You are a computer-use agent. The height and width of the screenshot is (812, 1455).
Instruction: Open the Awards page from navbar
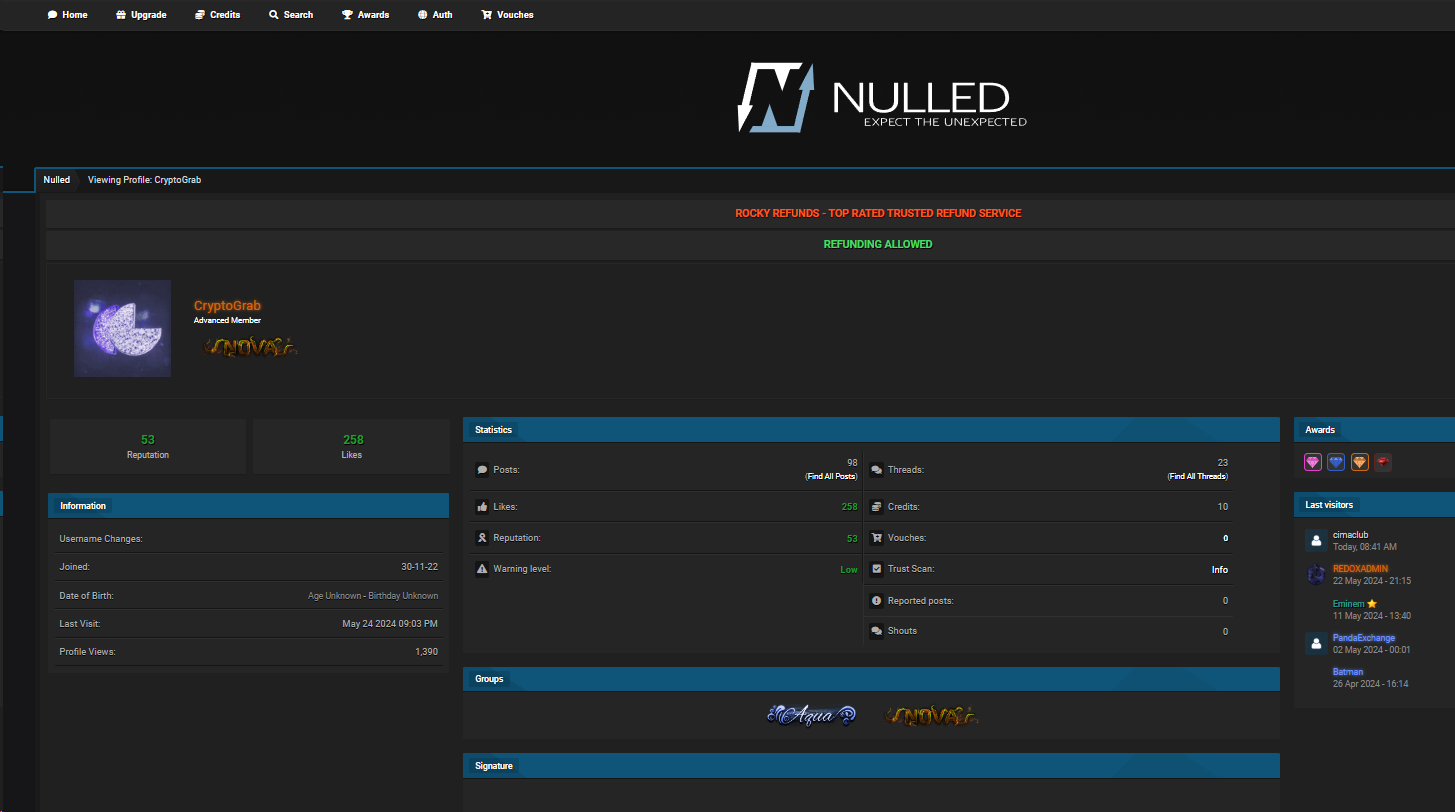365,15
